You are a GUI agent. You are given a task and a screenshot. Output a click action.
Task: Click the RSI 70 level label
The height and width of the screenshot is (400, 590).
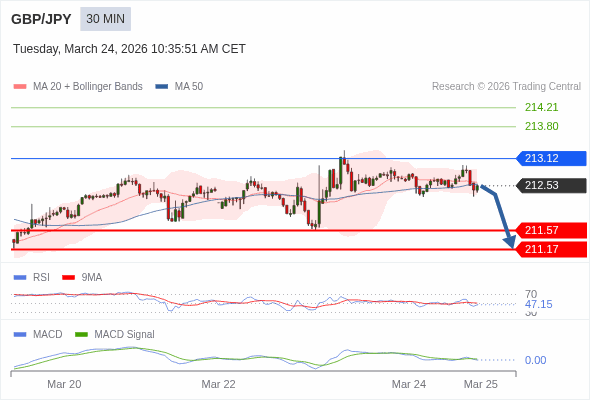coord(531,294)
